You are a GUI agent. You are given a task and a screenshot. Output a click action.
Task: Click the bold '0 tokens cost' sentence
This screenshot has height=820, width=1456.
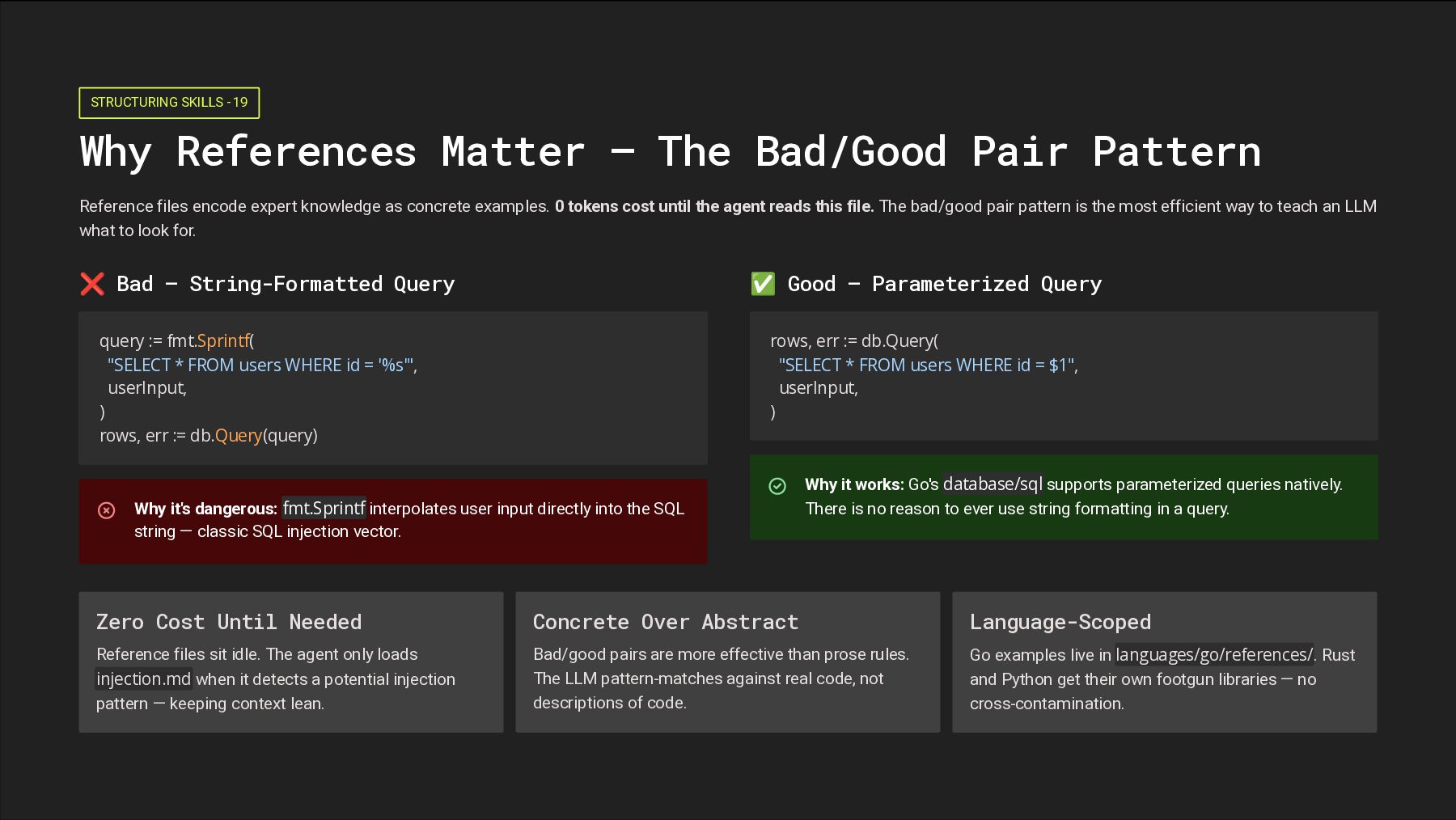(713, 206)
